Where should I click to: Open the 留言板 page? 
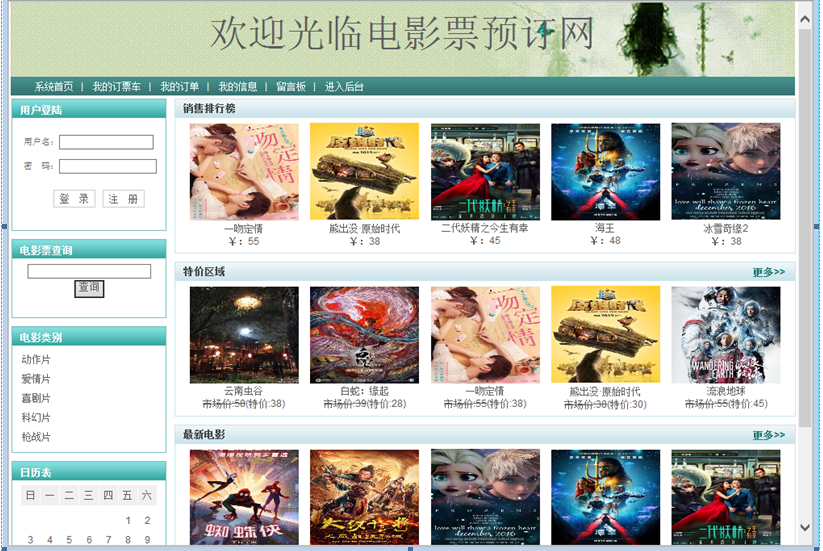pyautogui.click(x=291, y=87)
